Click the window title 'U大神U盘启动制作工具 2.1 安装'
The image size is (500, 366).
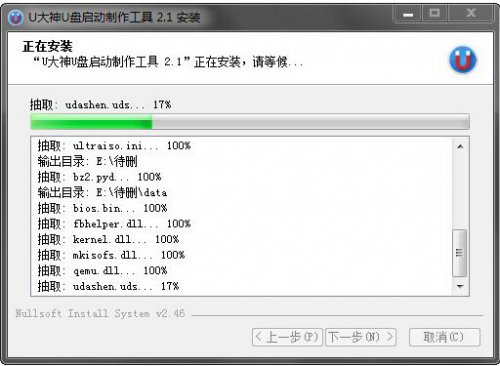pos(114,17)
